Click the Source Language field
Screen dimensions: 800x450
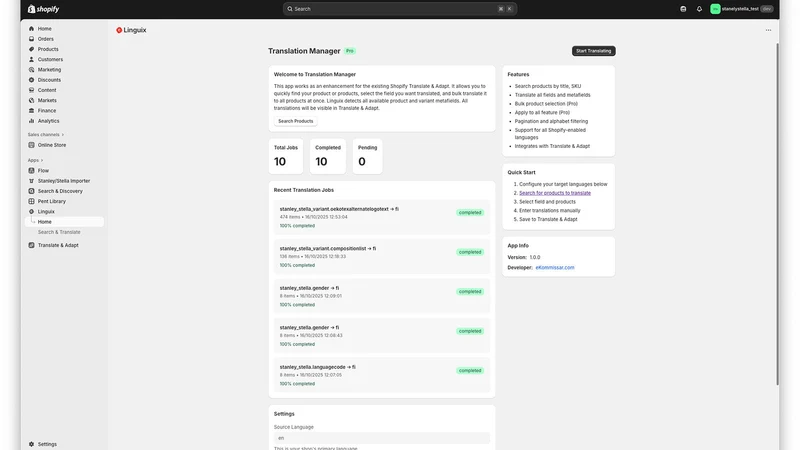382,438
